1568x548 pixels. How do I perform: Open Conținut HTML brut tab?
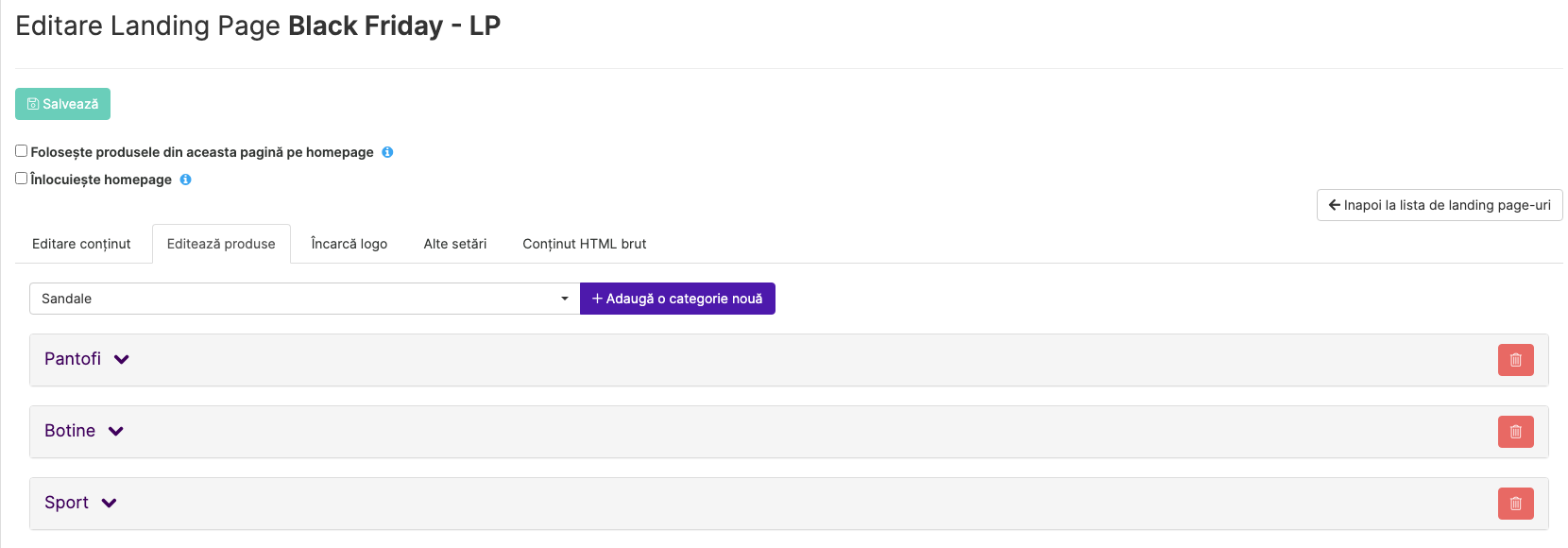coord(585,244)
